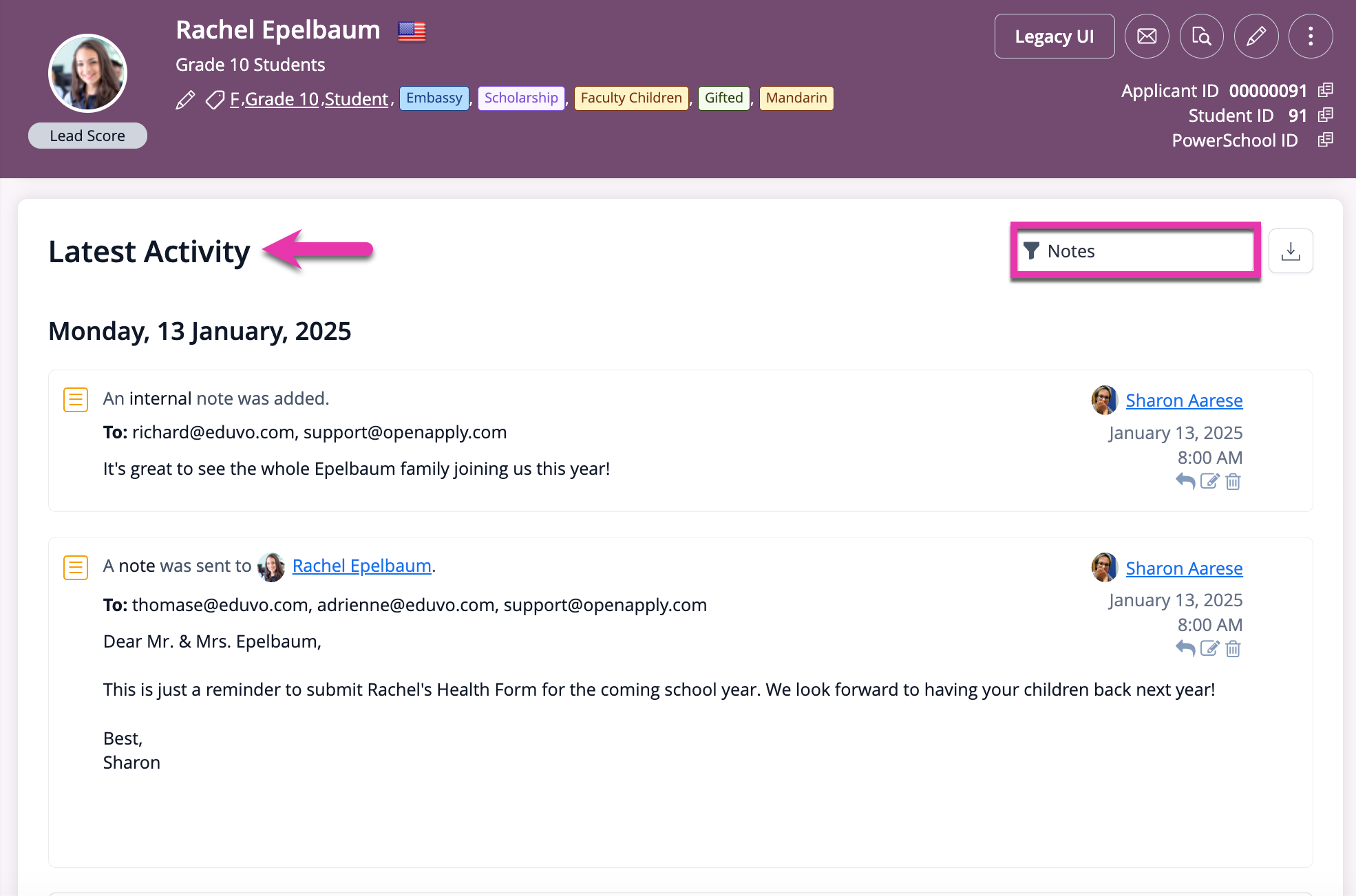Viewport: 1356px width, 896px height.
Task: Edit tags with pencil icon beside tags
Action: point(185,100)
